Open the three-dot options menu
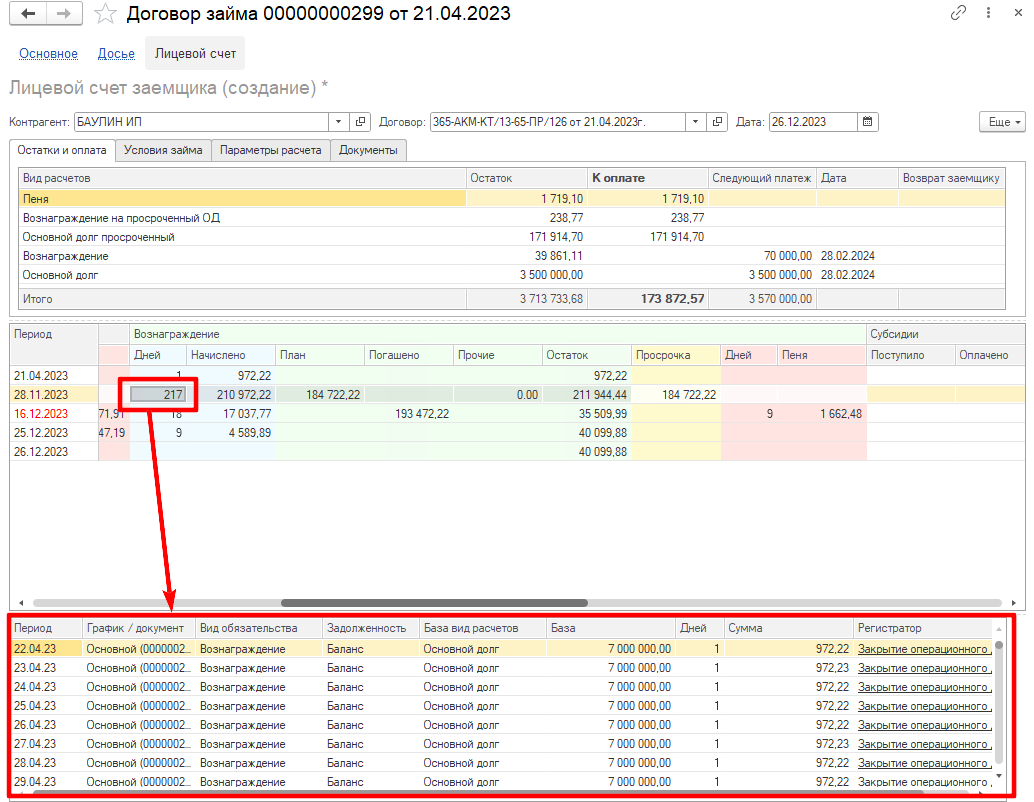This screenshot has width=1034, height=802. click(988, 13)
